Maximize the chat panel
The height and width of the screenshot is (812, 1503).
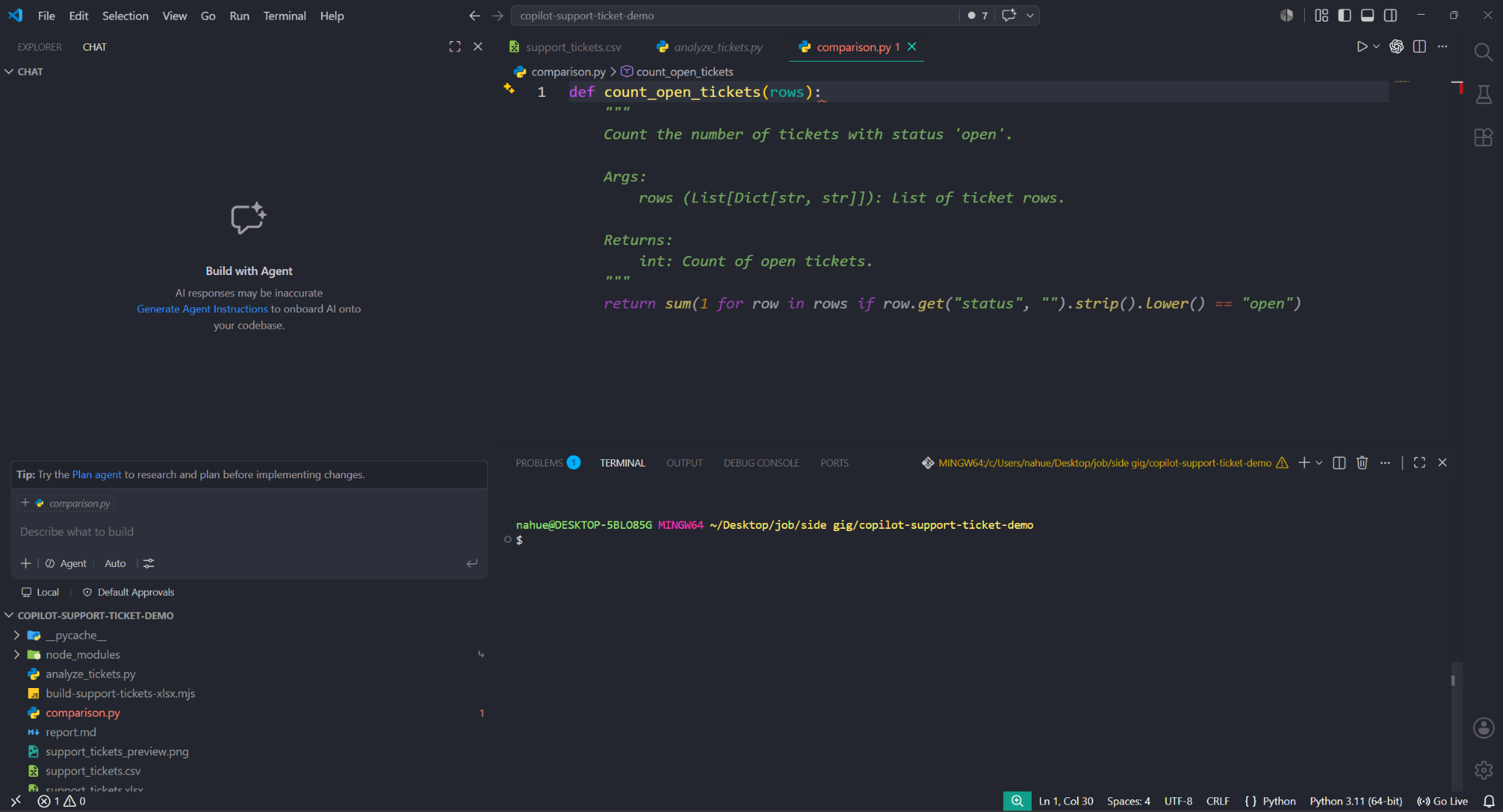[x=455, y=47]
